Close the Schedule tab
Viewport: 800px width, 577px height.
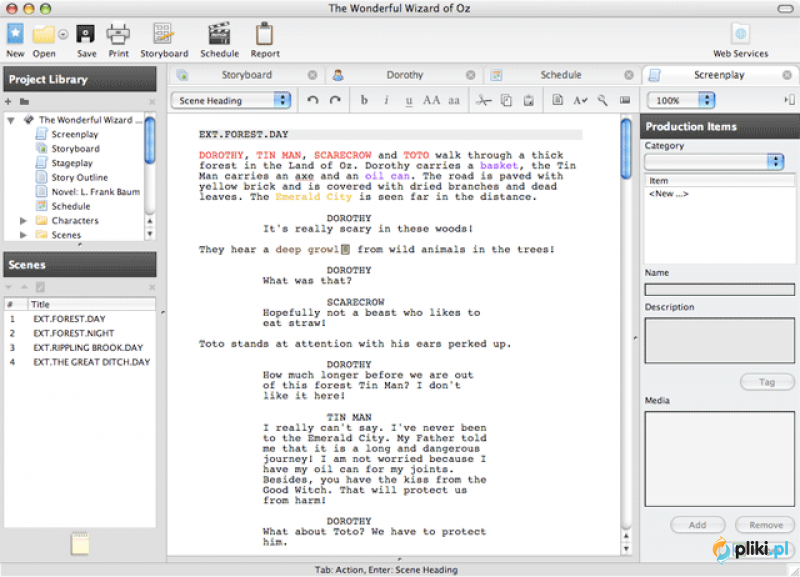(x=629, y=75)
